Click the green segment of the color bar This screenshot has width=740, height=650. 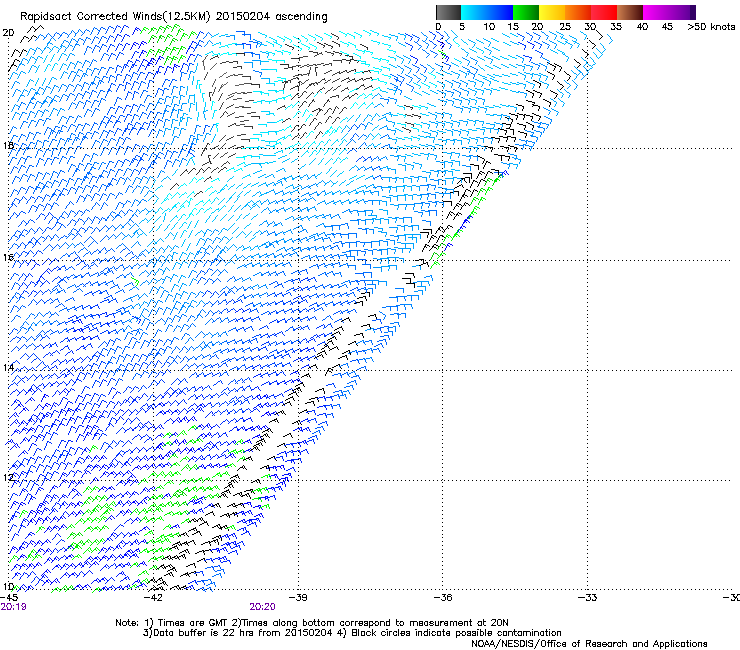[x=526, y=12]
